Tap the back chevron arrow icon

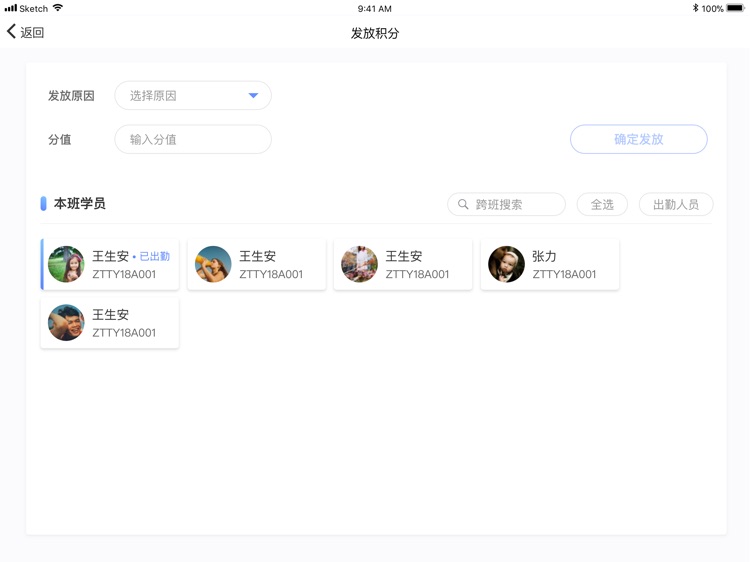pos(11,32)
